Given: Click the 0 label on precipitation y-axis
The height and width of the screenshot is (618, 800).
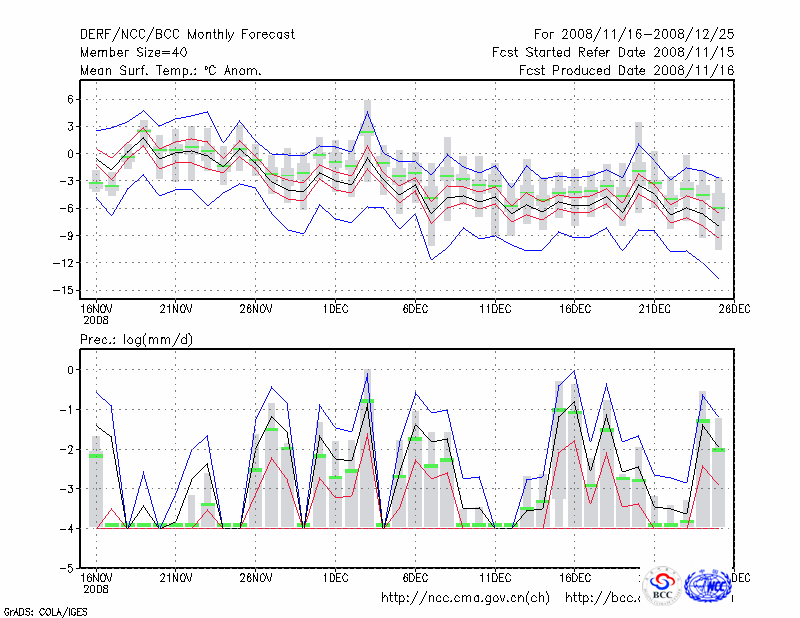Looking at the screenshot, I should click(x=68, y=370).
